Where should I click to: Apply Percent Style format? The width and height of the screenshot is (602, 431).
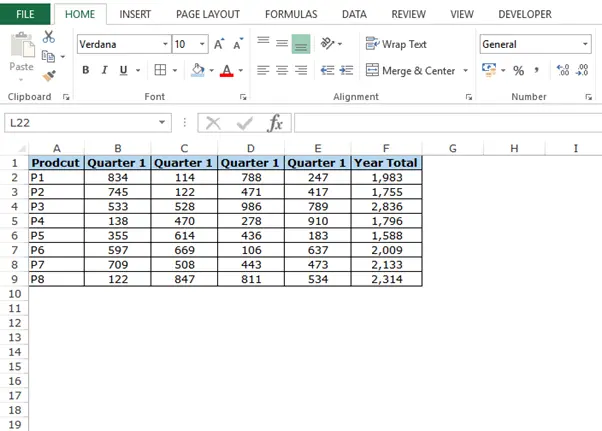518,71
